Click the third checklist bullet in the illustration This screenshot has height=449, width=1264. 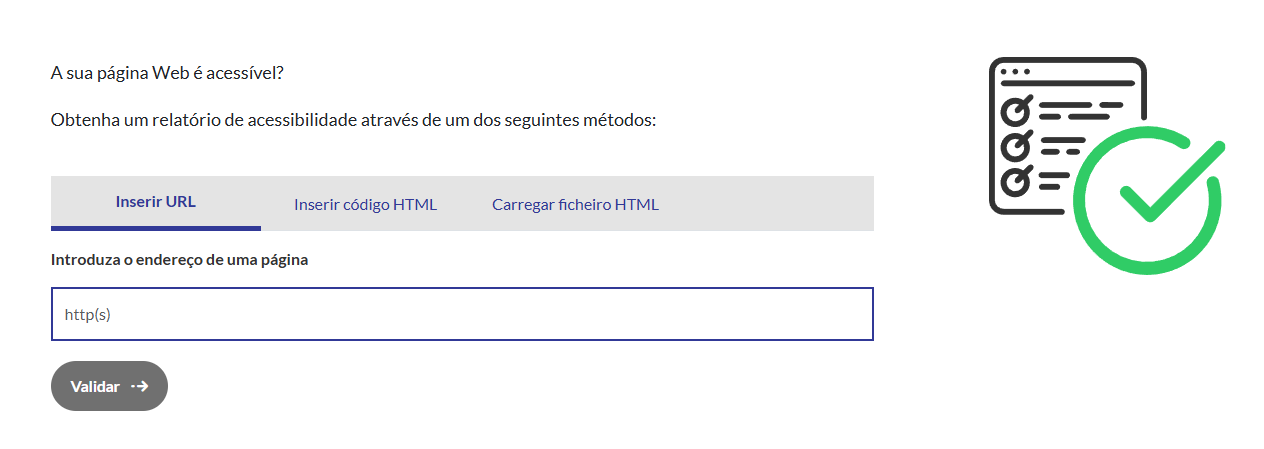click(x=1015, y=181)
